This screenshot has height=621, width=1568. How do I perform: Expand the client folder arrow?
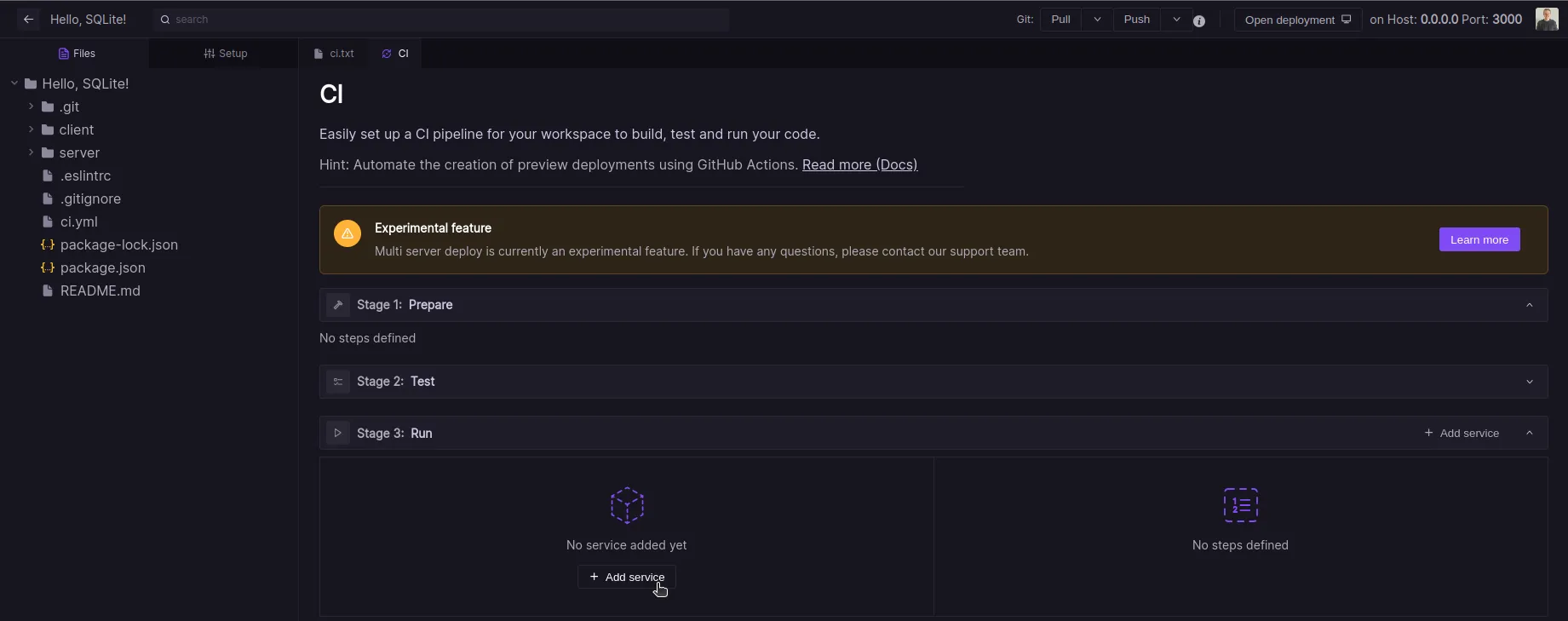(x=32, y=129)
